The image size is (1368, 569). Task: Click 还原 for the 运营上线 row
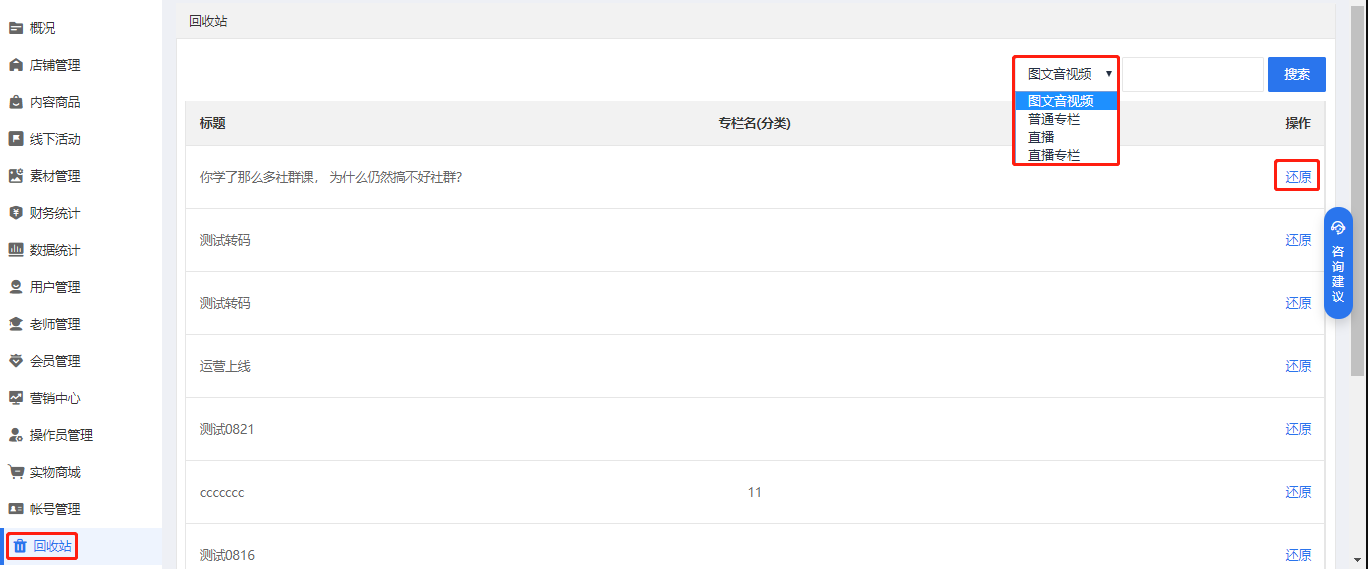(1298, 366)
